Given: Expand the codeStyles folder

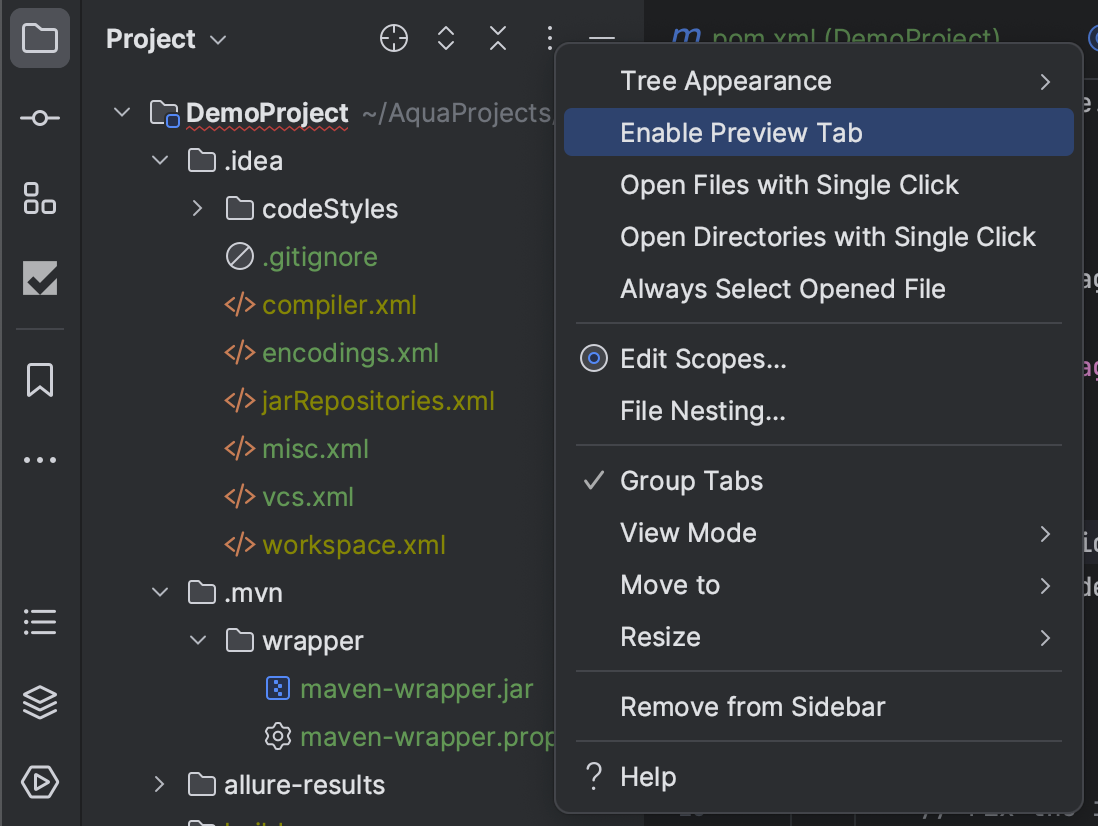Looking at the screenshot, I should [198, 209].
